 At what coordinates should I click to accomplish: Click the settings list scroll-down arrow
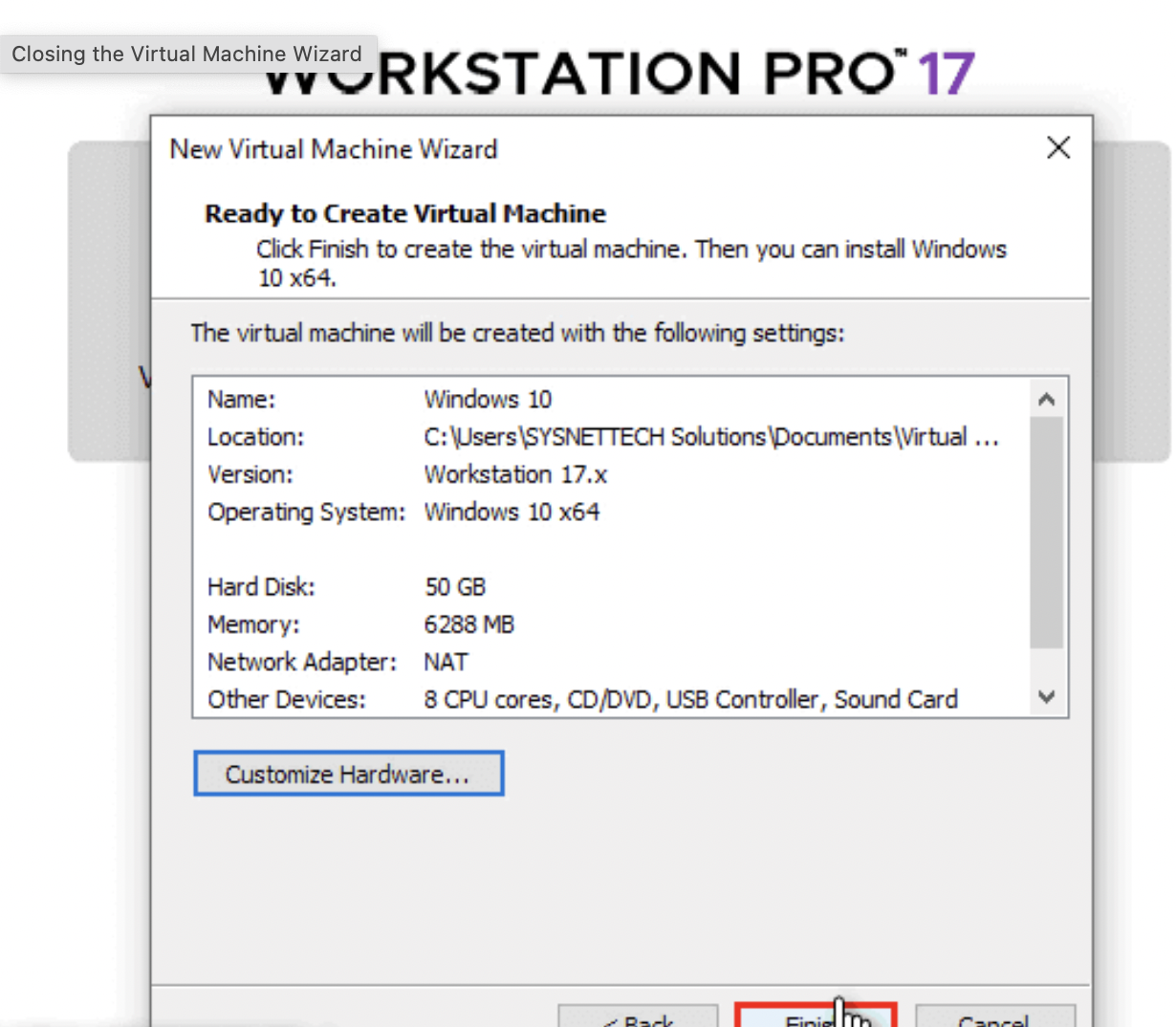click(x=1047, y=697)
